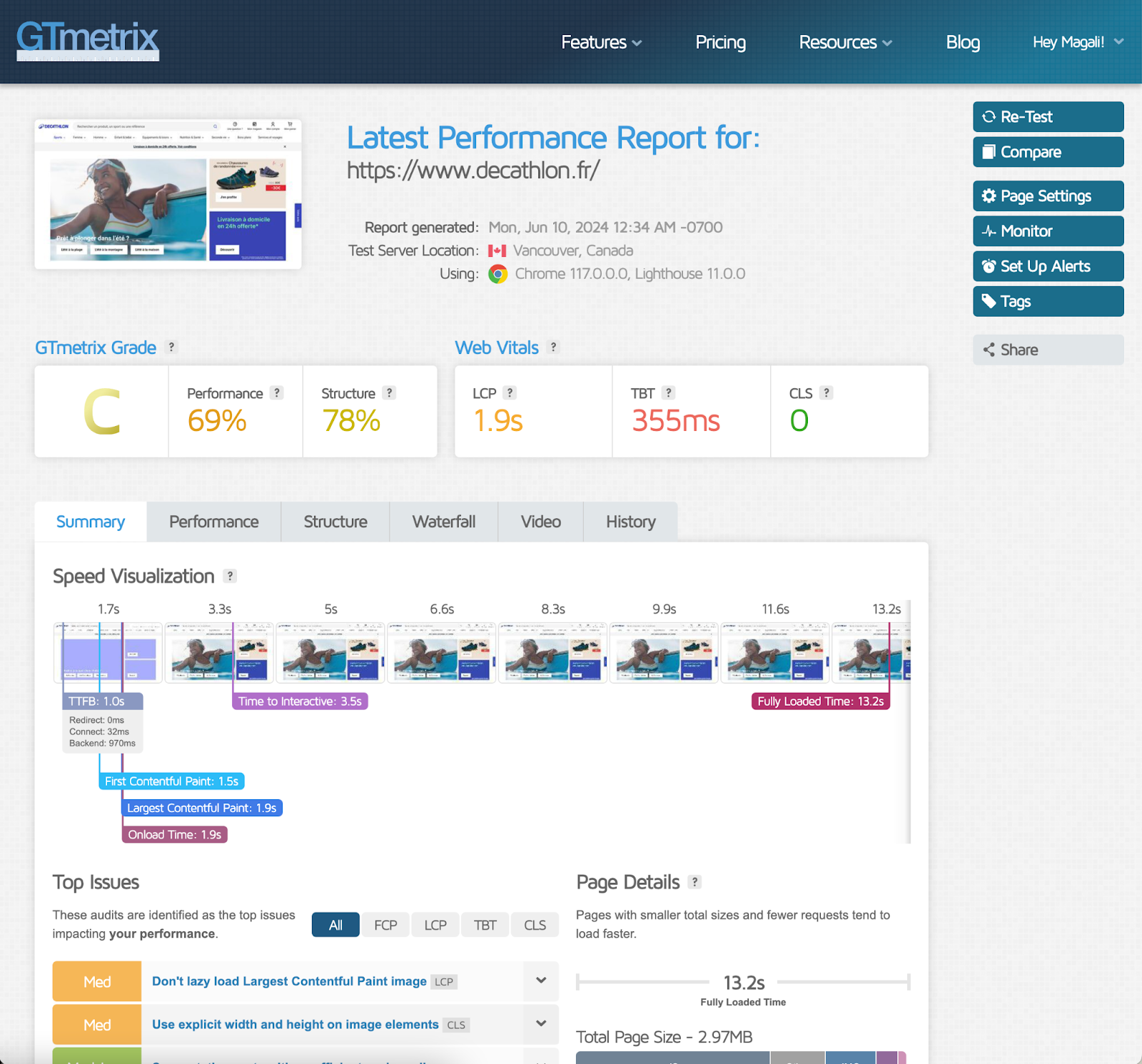
Task: Expand the lazy load LCP image issue
Action: click(541, 981)
